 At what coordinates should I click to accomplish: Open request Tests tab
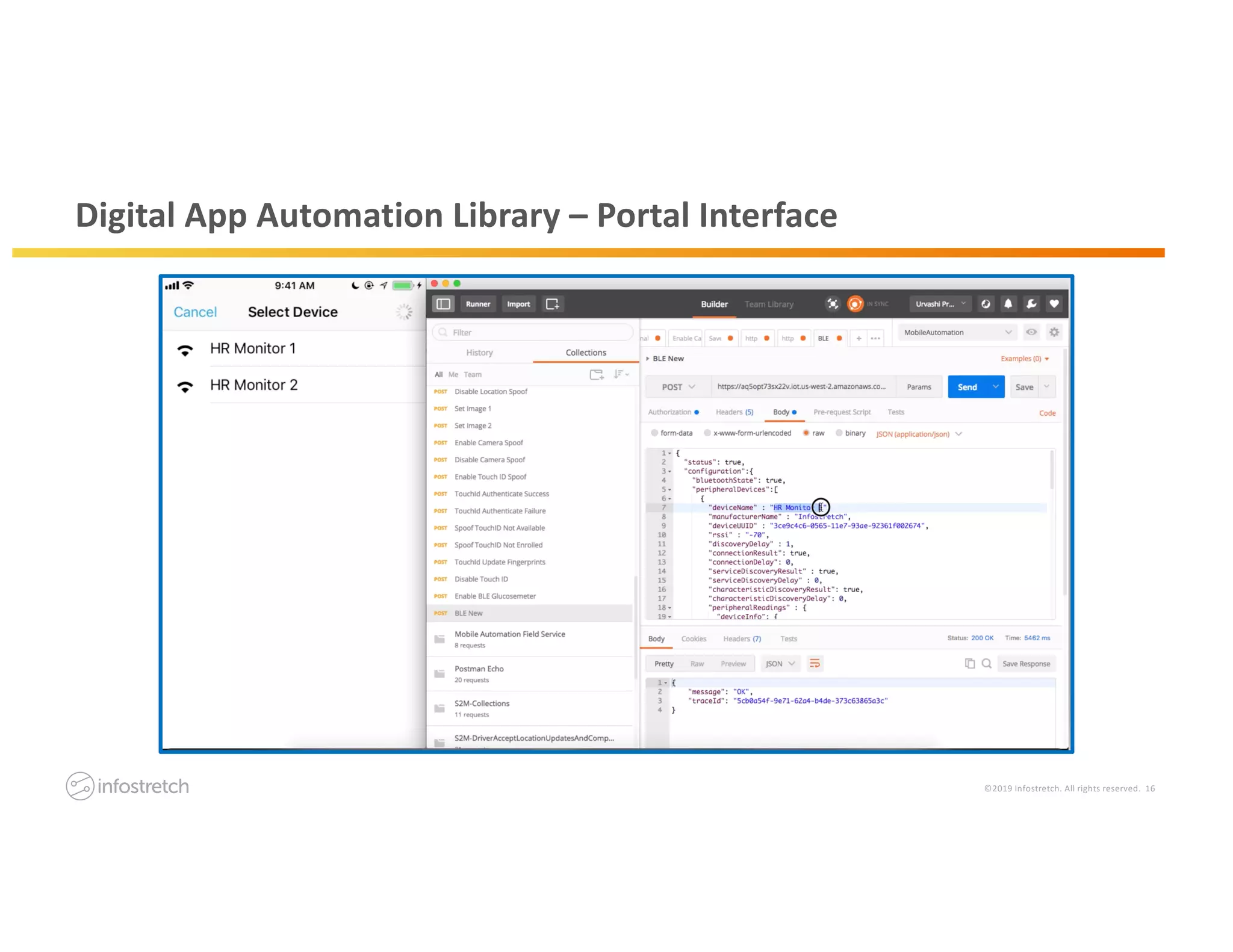(896, 412)
